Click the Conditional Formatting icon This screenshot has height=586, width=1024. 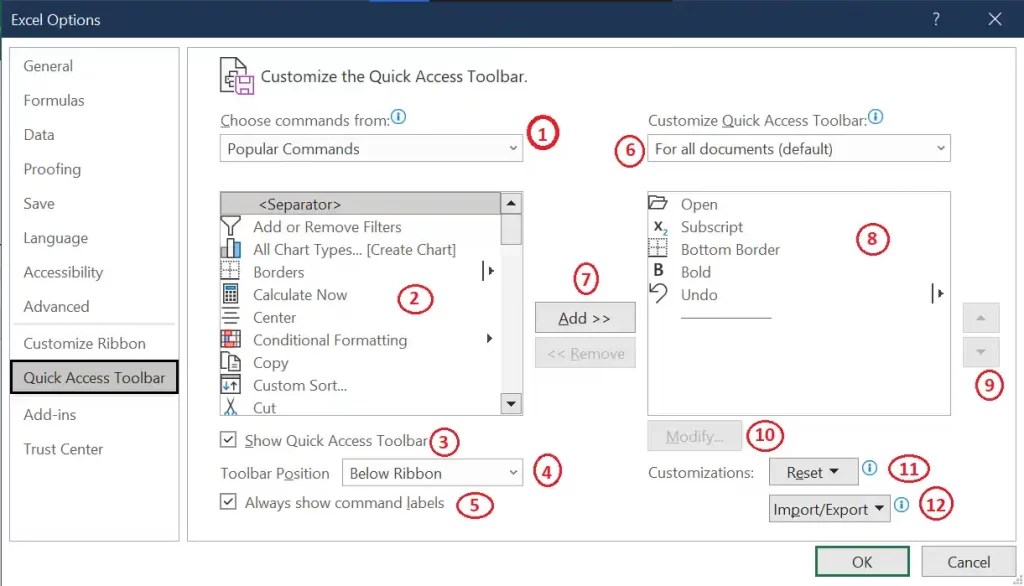(231, 339)
